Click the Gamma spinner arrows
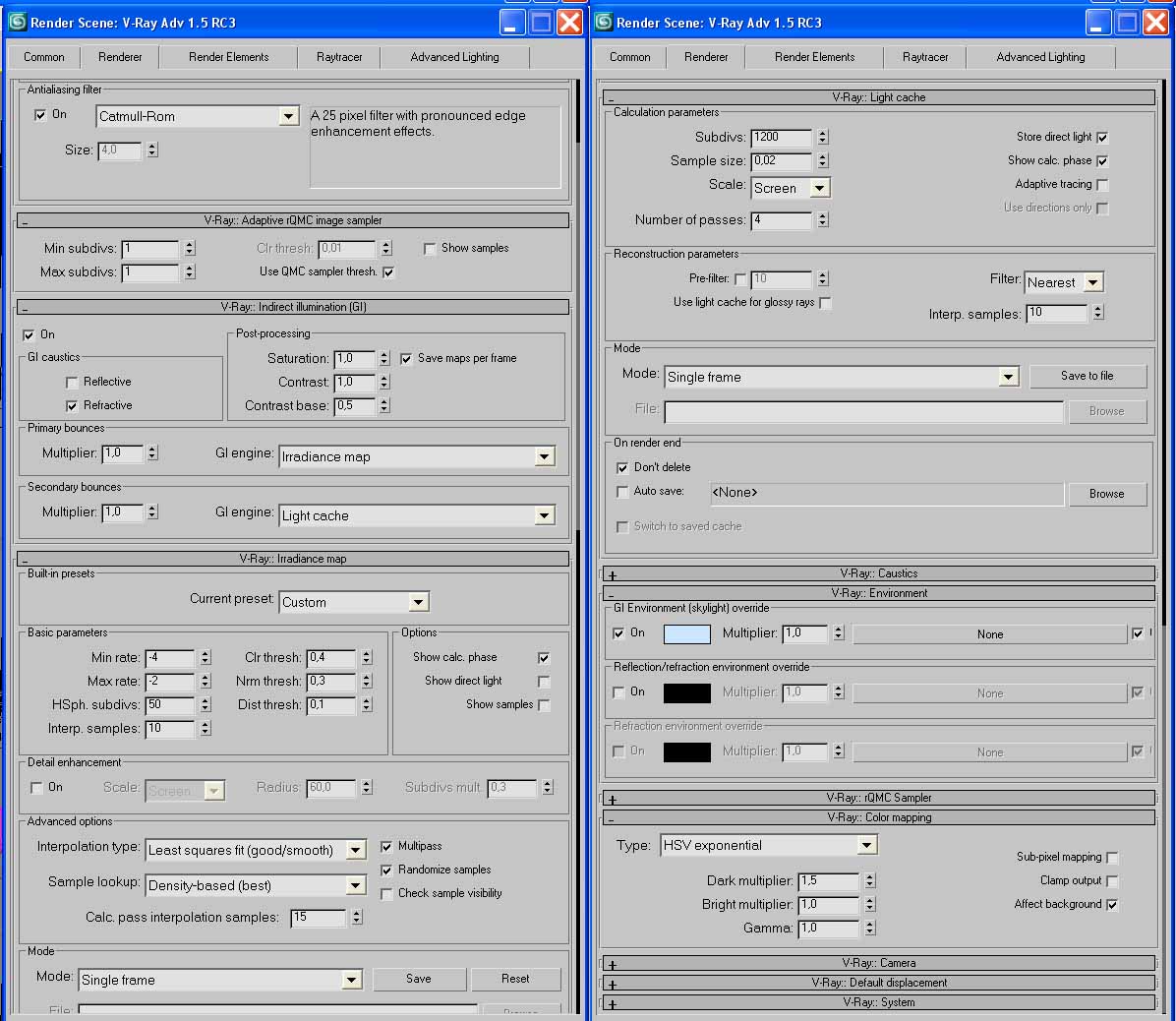The image size is (1176, 1021). point(870,928)
